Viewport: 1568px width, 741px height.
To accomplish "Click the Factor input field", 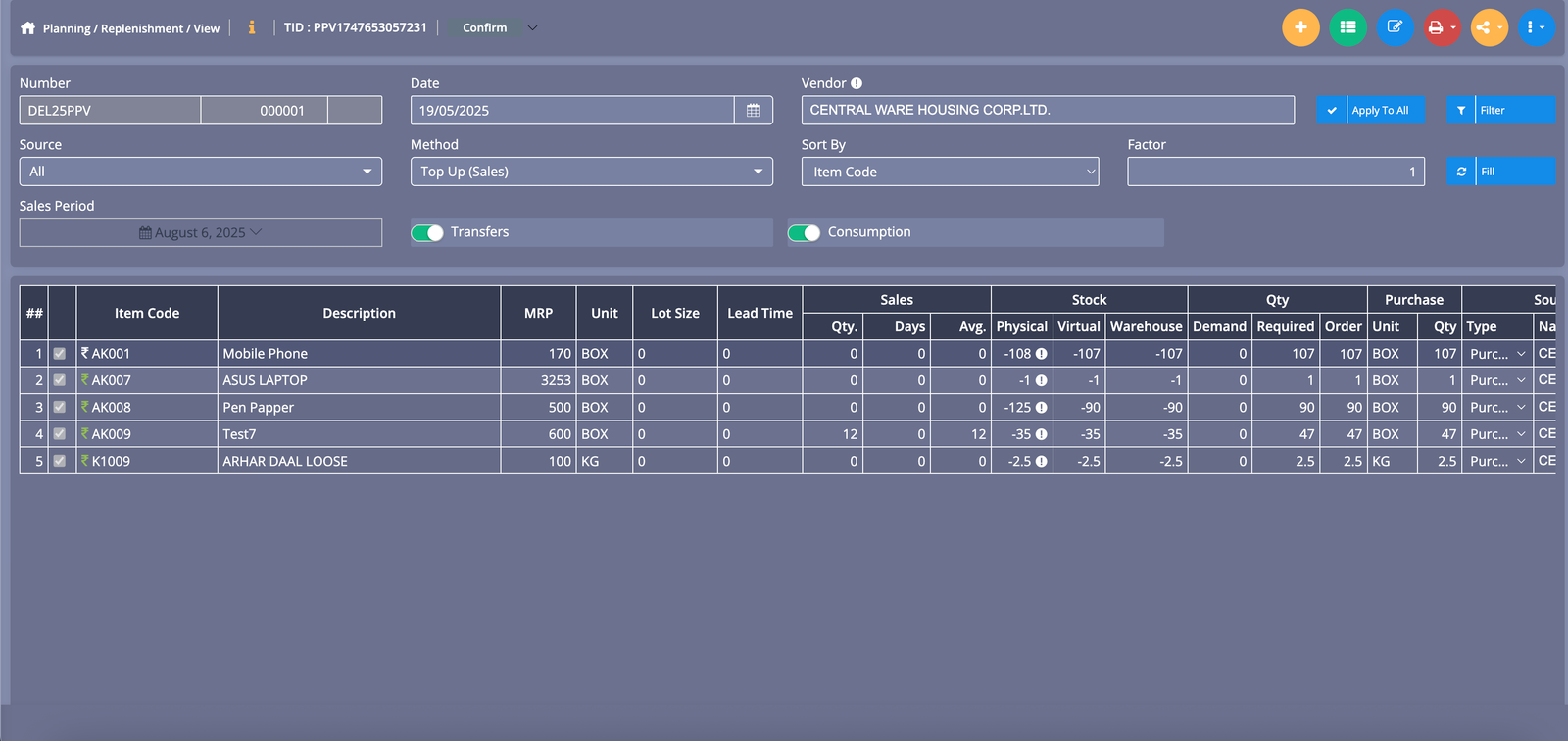I will pos(1275,172).
